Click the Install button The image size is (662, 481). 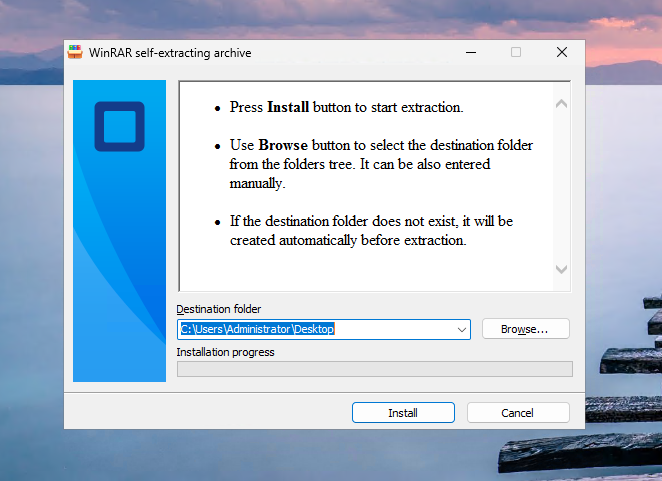coord(403,413)
